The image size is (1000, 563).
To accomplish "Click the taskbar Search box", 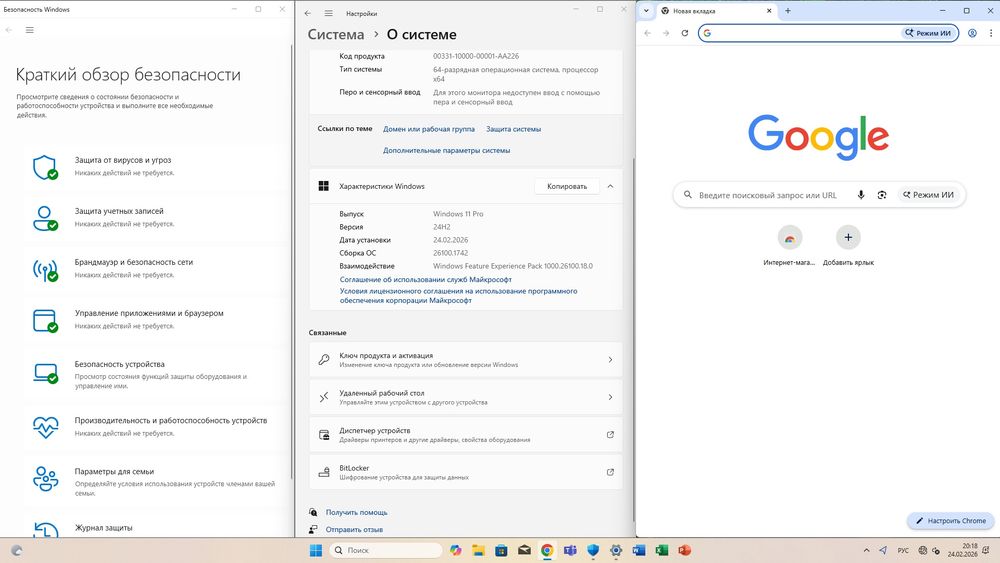I will (386, 550).
